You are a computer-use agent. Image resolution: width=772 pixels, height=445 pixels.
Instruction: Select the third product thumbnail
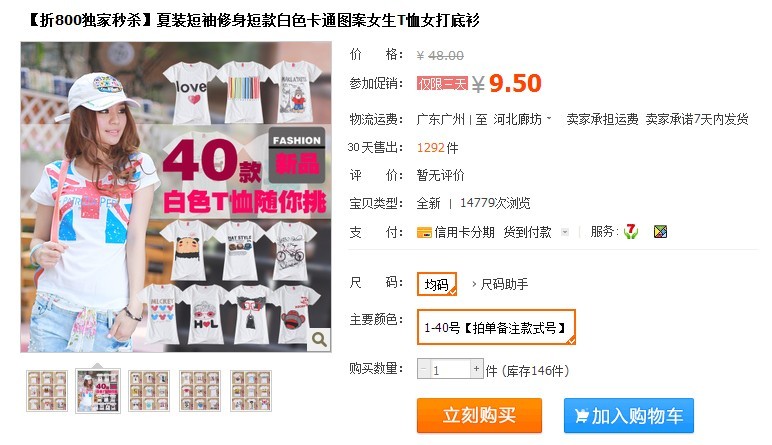(149, 391)
